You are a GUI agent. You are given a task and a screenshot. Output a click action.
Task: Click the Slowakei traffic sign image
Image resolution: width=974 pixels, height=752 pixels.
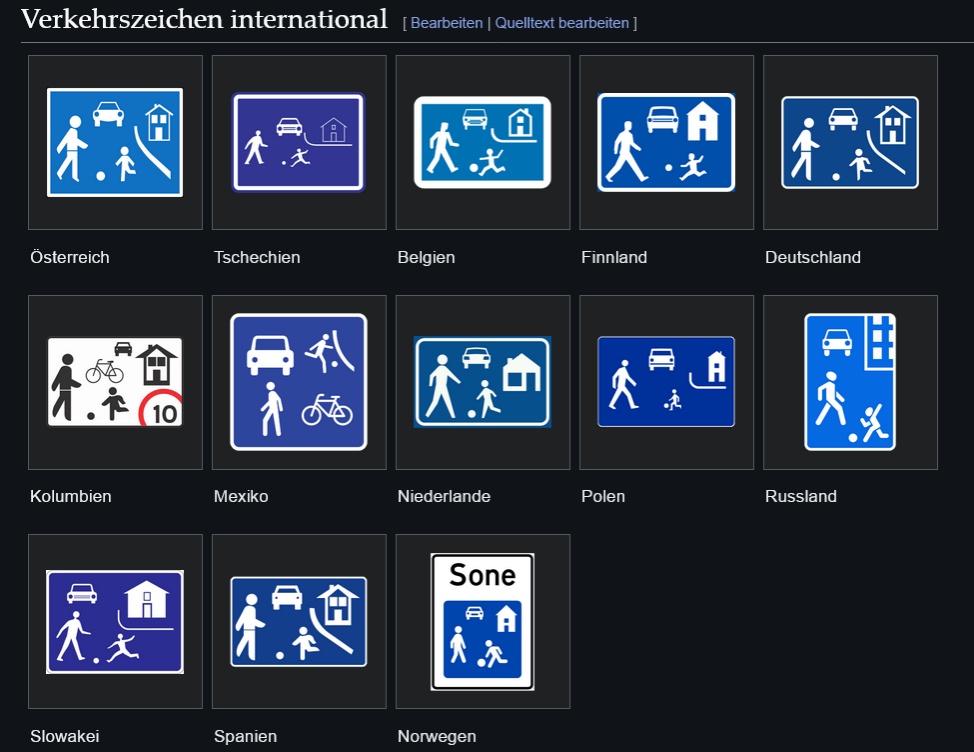115,621
